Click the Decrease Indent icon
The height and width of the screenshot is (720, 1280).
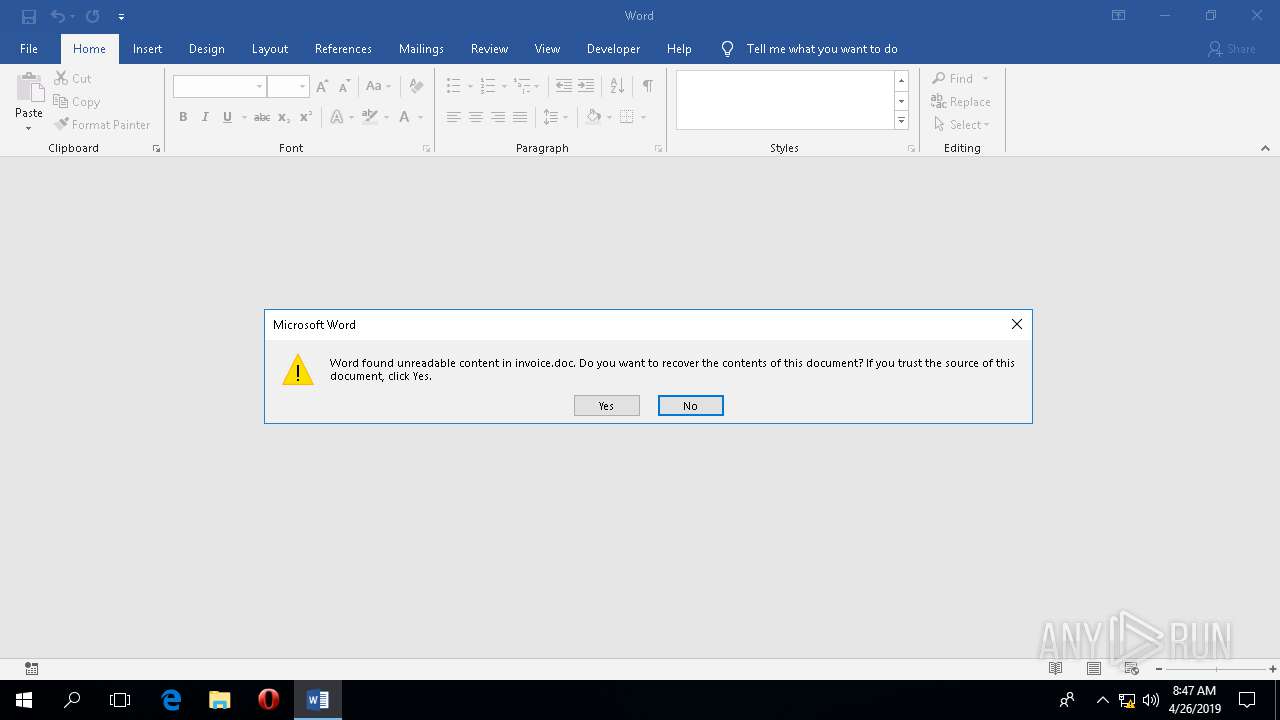[x=564, y=87]
